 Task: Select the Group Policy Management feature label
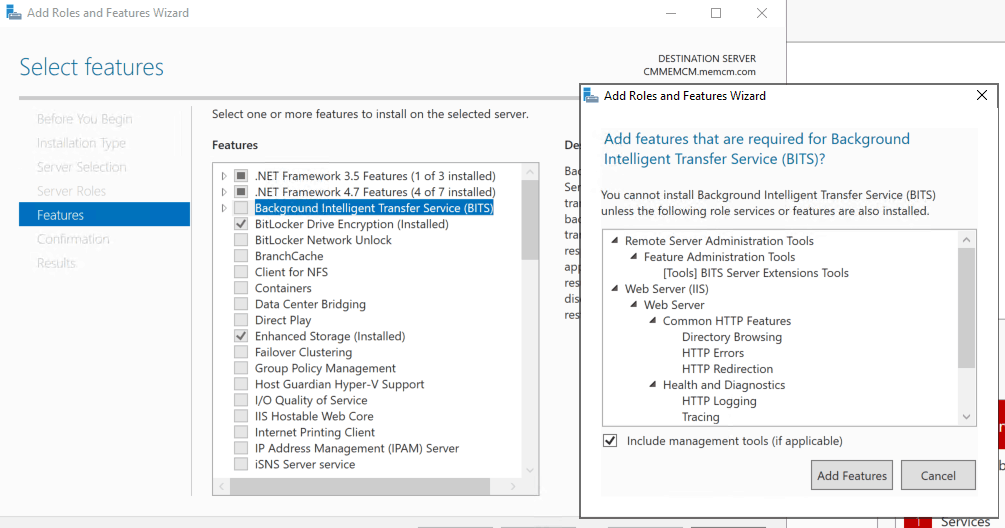(325, 368)
